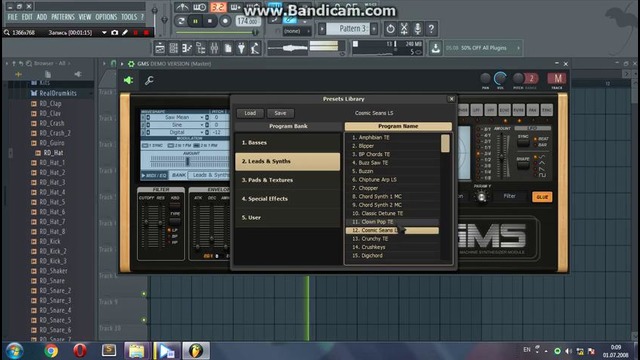Choose preset 11. Clown Pop TE
Viewport: 640px width, 360px height.
click(x=392, y=222)
